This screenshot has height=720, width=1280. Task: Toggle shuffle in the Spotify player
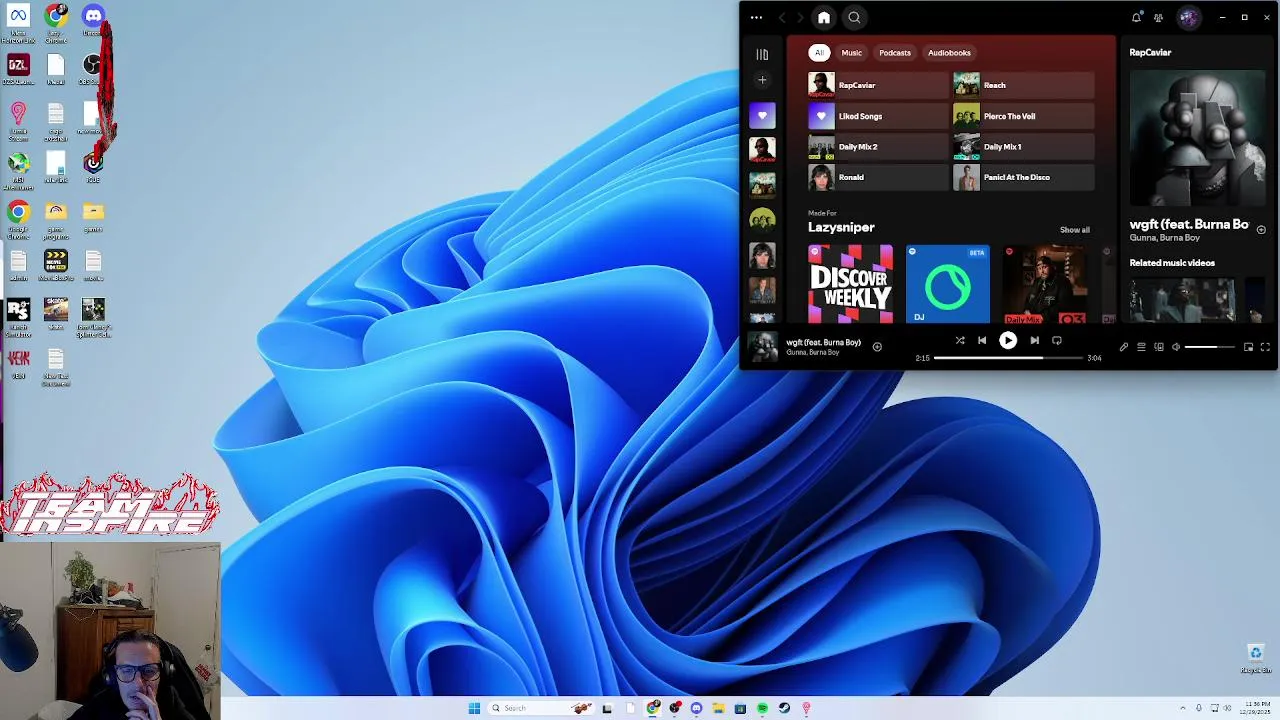[959, 340]
